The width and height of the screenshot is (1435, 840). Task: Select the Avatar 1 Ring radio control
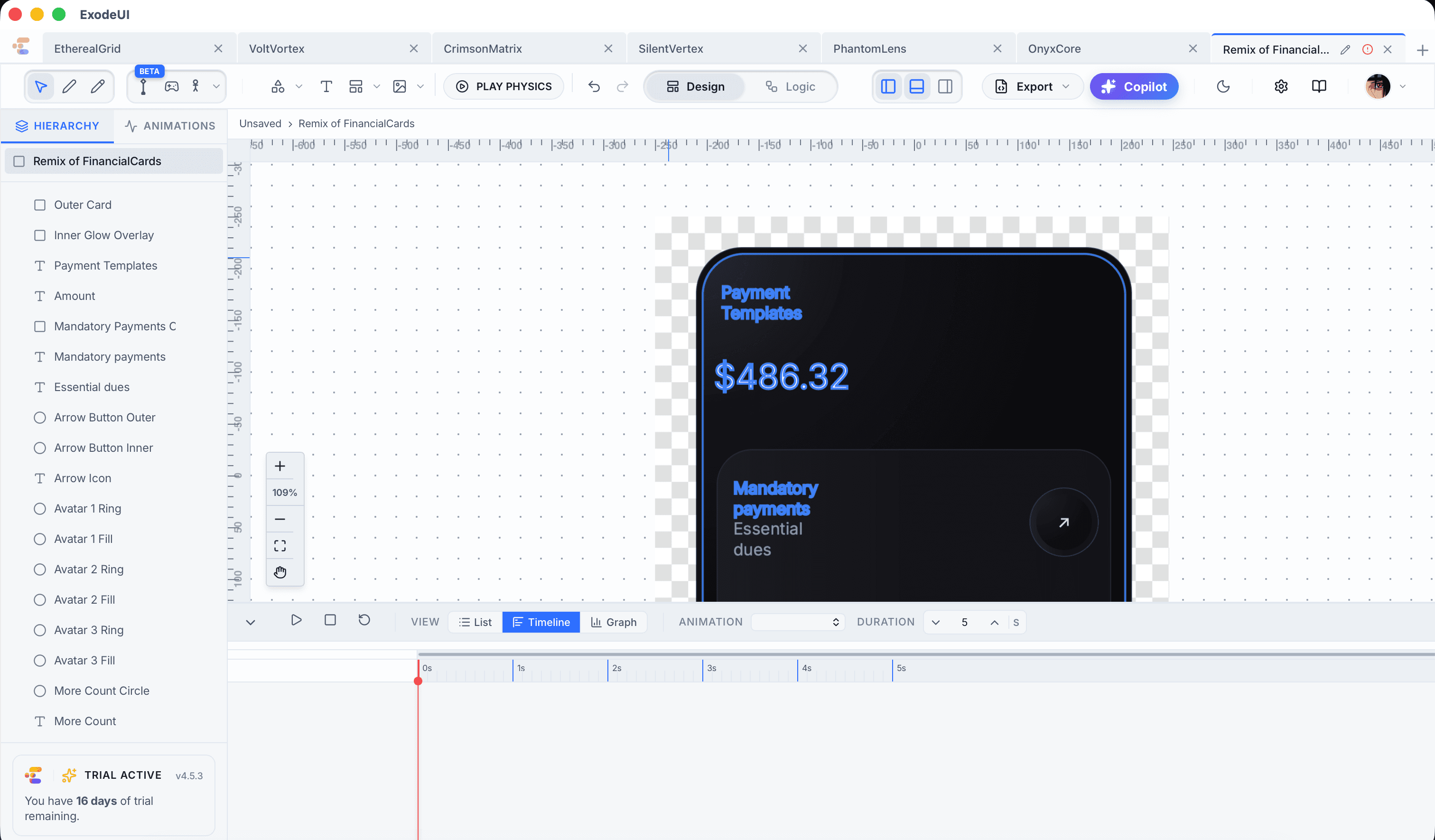[x=39, y=508]
